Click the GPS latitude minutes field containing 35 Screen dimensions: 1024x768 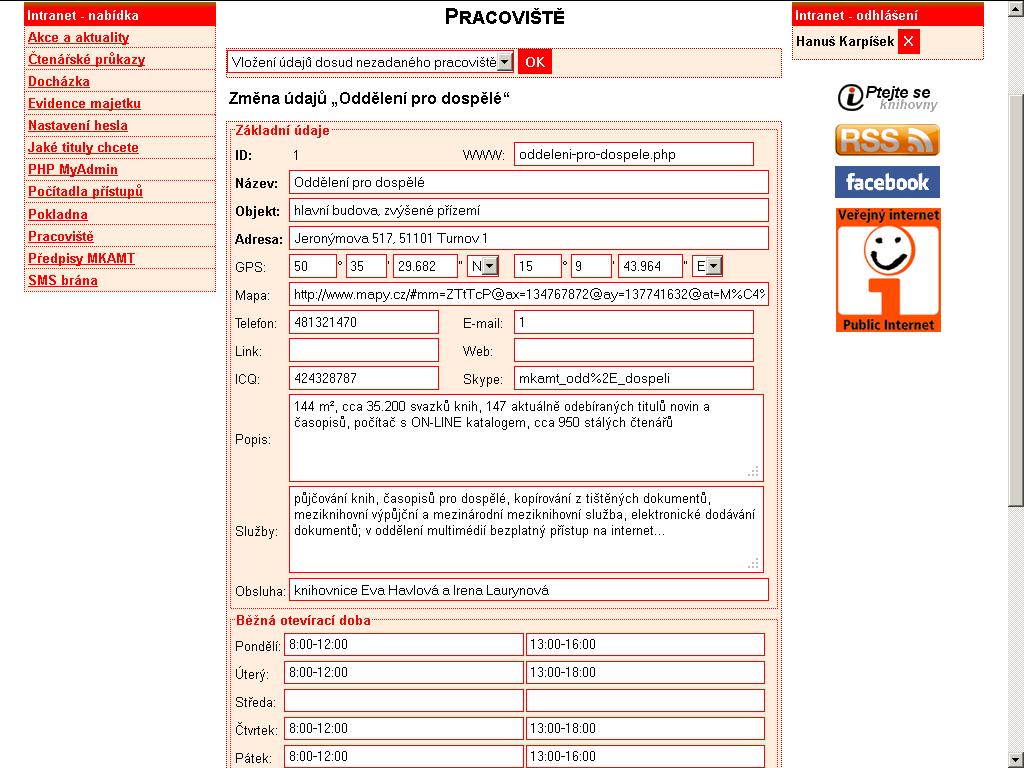tap(366, 266)
